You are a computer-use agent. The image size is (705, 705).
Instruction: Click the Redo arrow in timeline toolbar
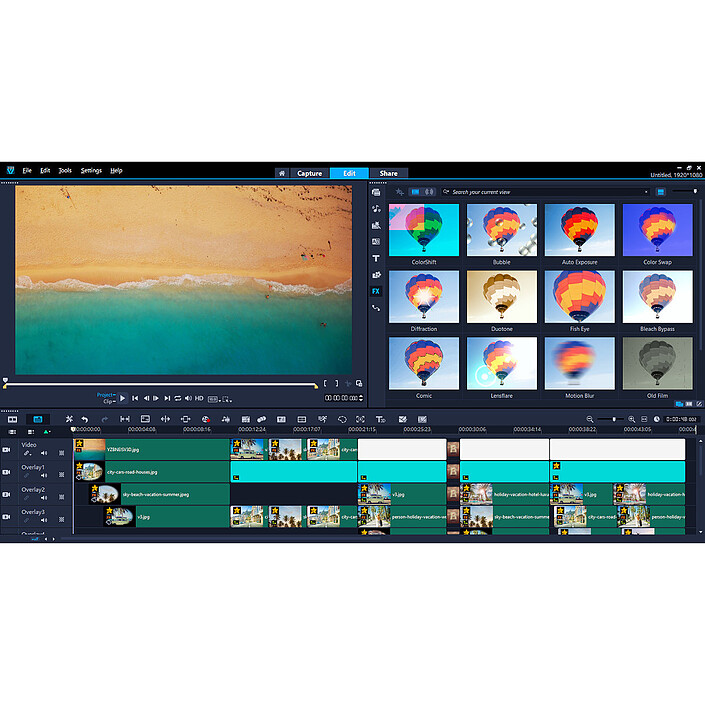click(104, 419)
